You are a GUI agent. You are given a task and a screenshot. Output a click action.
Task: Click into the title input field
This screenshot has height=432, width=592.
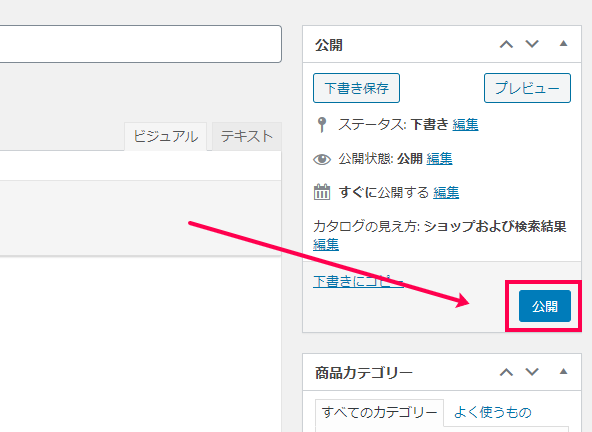(x=140, y=44)
